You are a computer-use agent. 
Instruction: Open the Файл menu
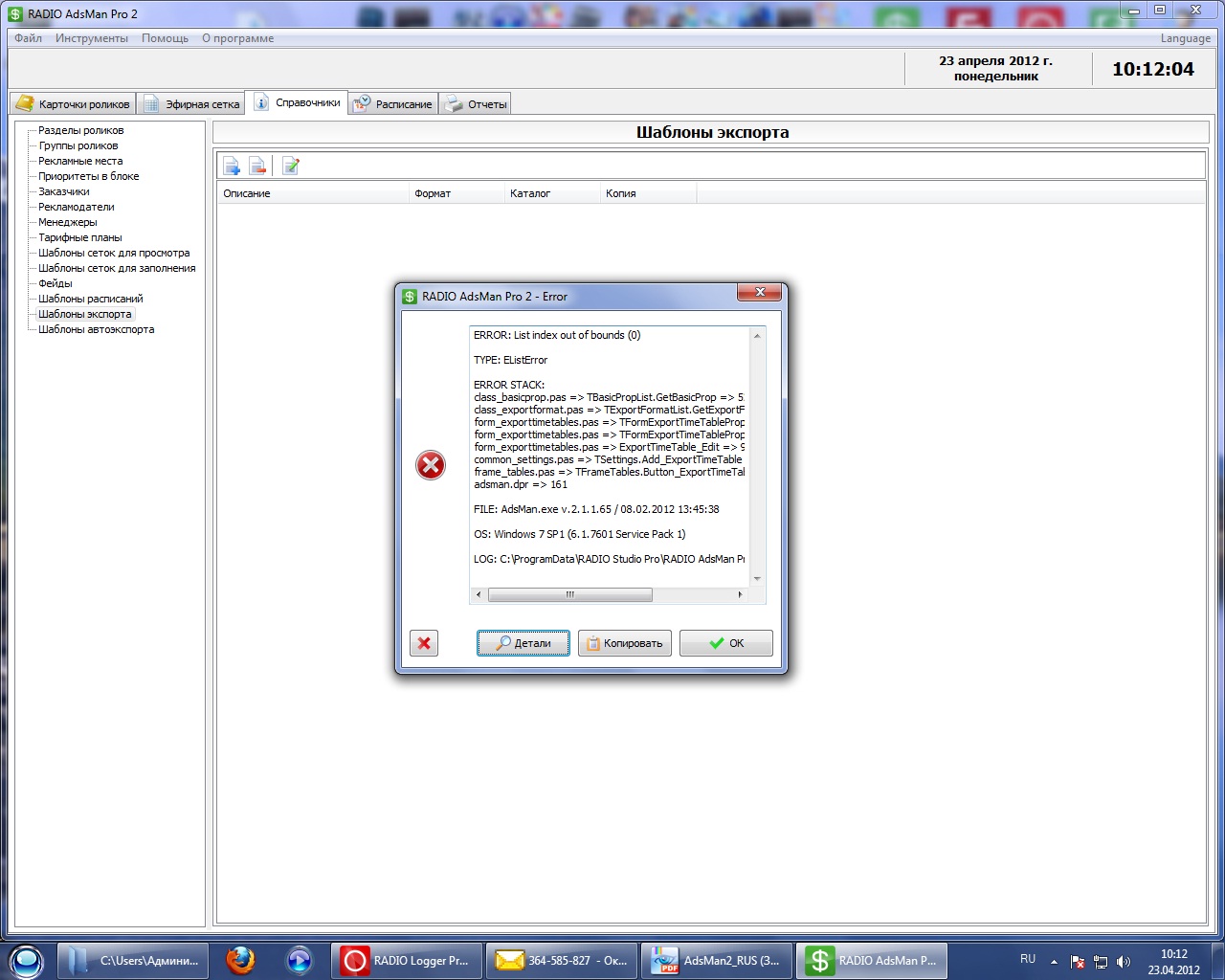29,38
